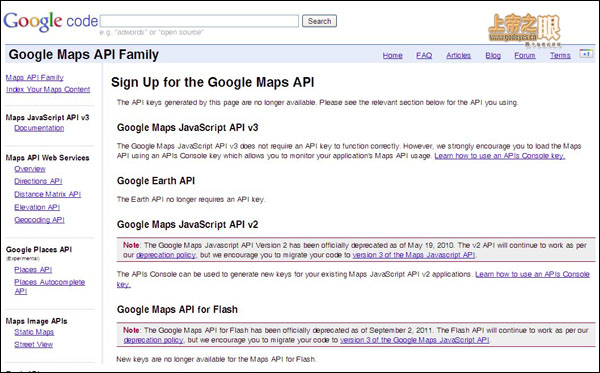
Task: Click the Google Maps JavaScript API v3 heading
Action: (188, 127)
